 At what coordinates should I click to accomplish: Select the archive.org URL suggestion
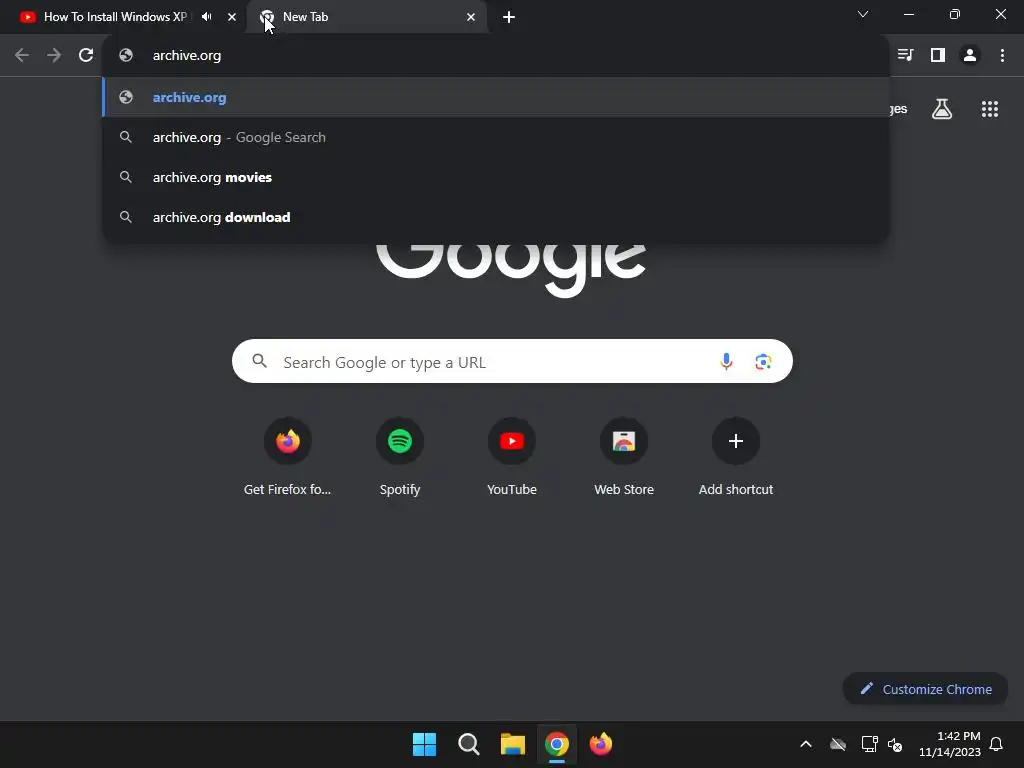tap(496, 97)
